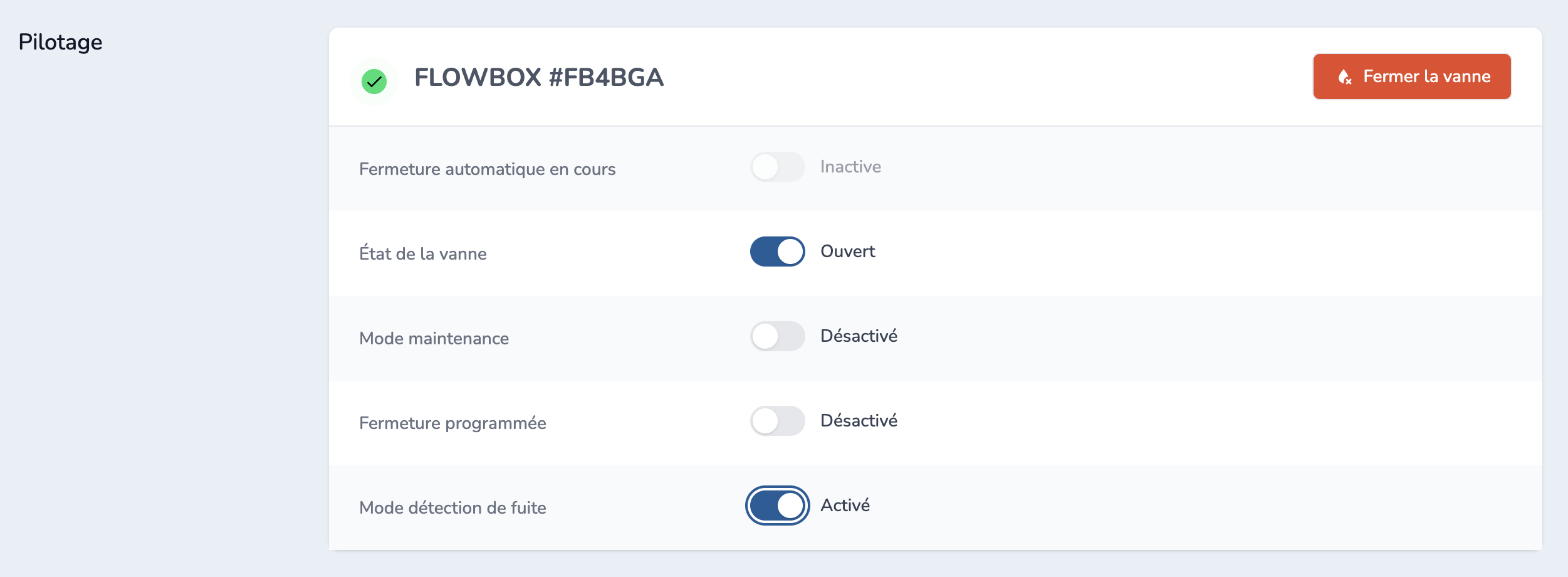Click the Pilotage heading

coord(60,41)
